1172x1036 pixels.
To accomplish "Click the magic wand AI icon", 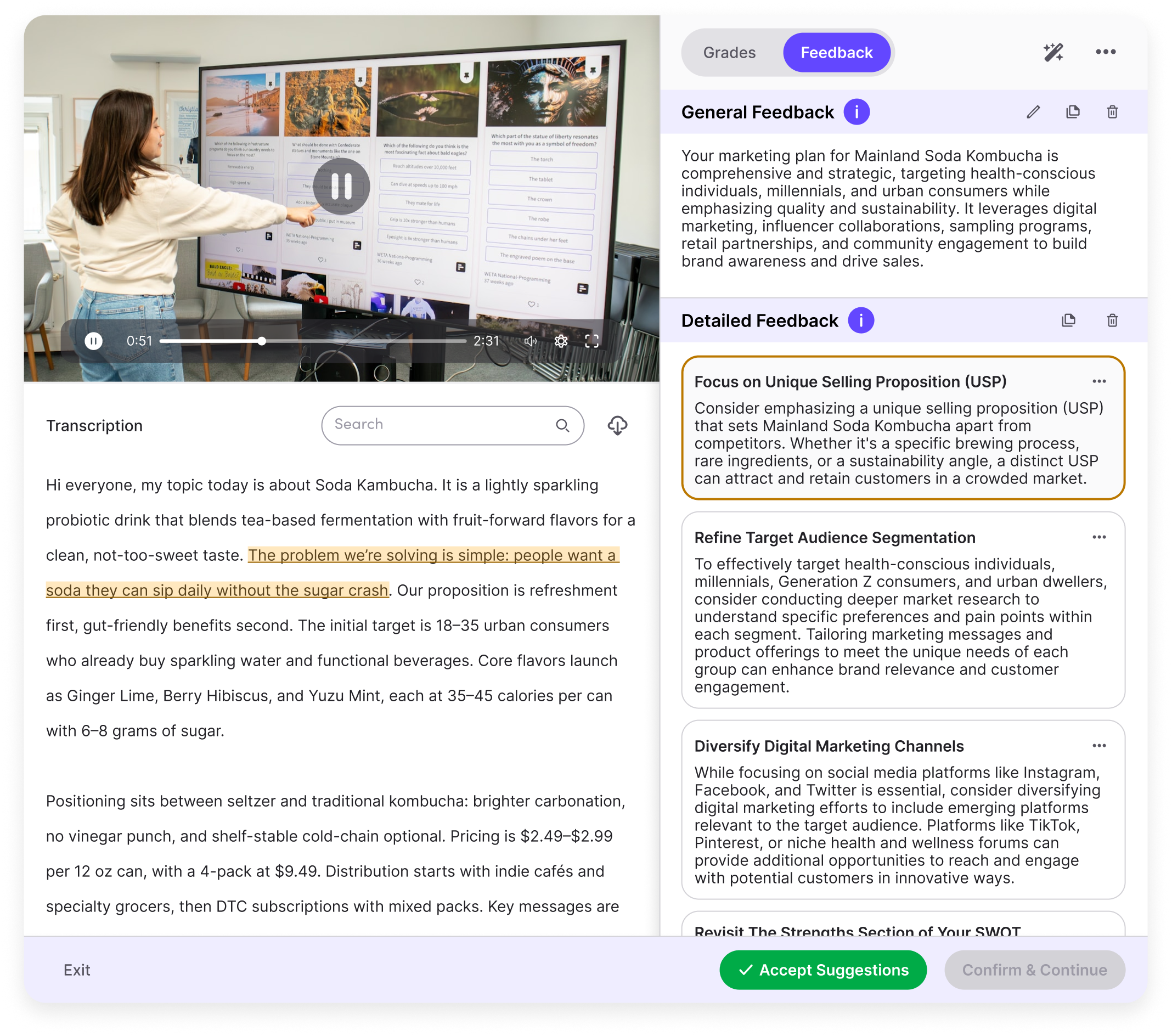I will [x=1053, y=52].
